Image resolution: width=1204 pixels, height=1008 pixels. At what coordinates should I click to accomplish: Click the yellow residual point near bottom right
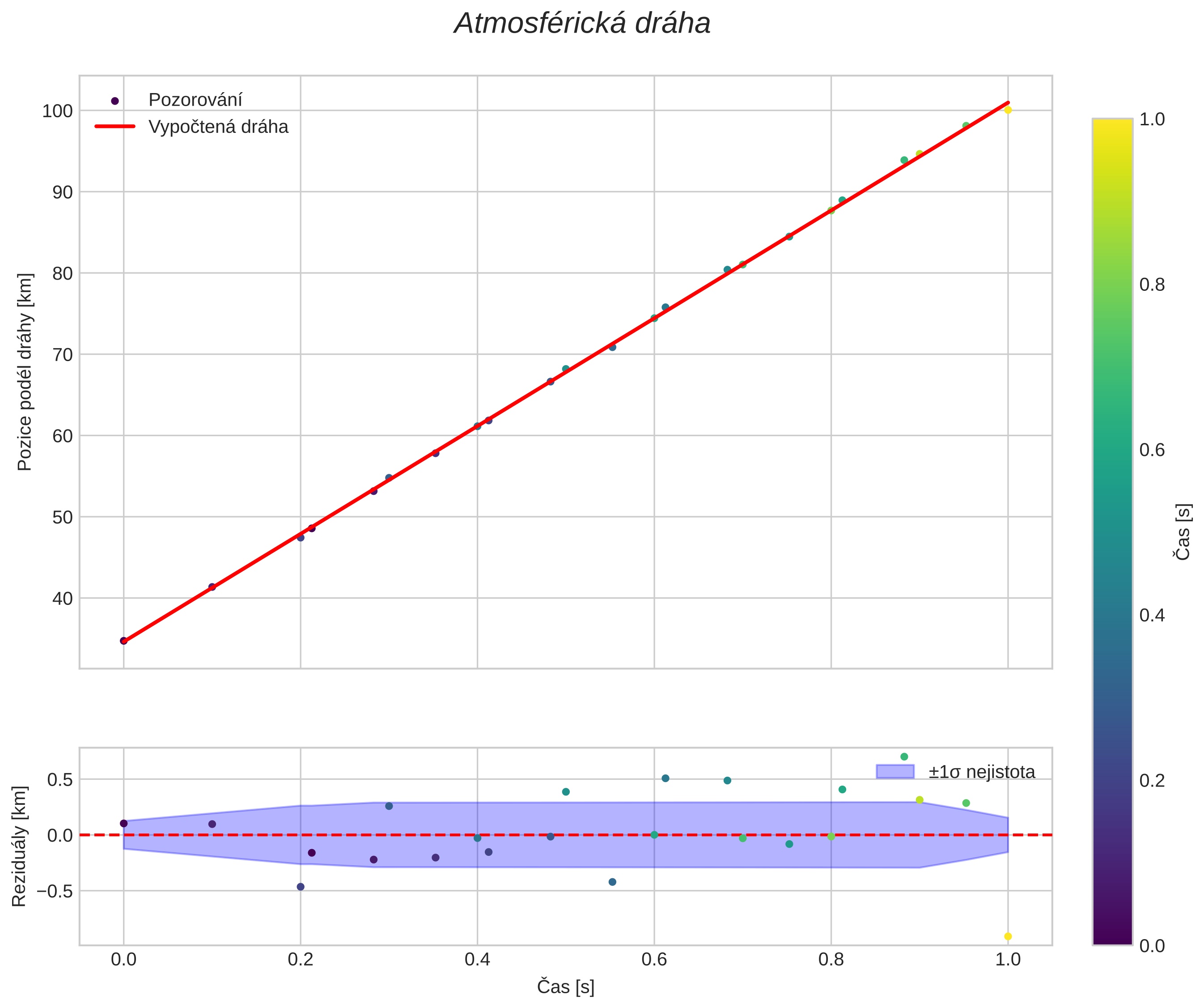[x=1008, y=936]
